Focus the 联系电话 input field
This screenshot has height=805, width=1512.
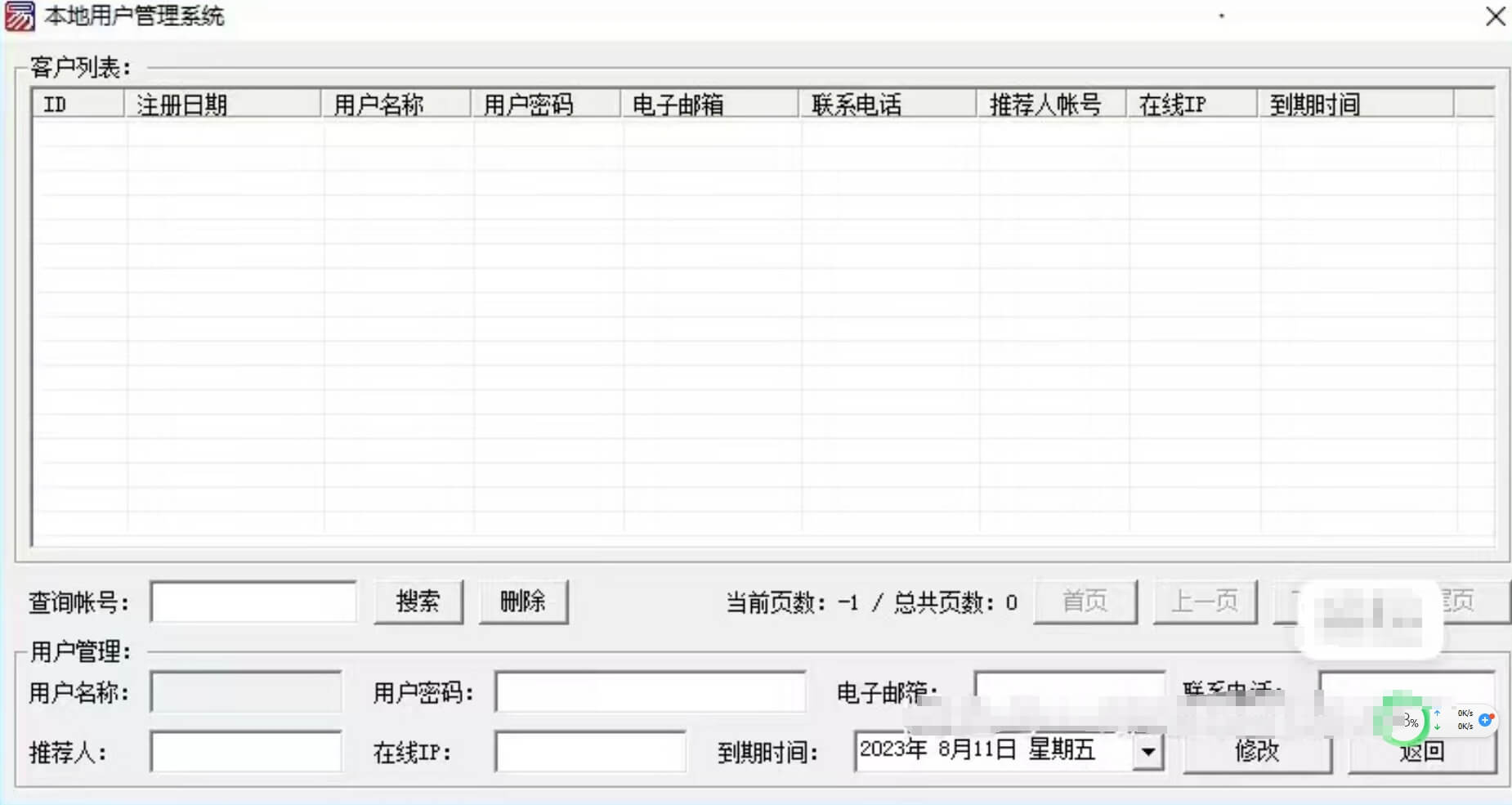(x=1407, y=691)
